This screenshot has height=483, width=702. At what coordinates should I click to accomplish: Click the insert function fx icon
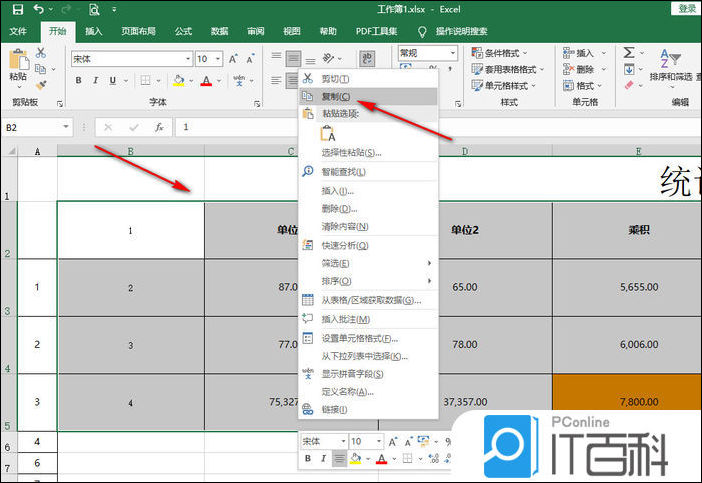(158, 128)
